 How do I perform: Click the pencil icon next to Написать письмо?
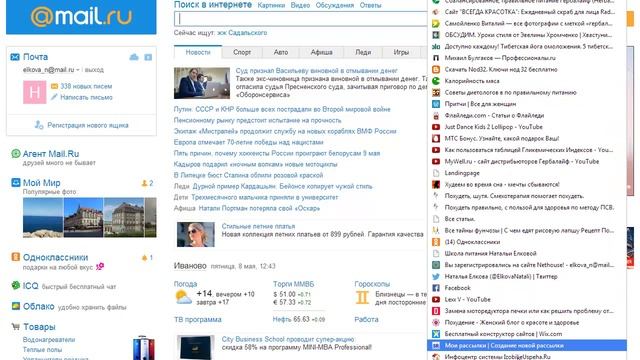coord(54,97)
